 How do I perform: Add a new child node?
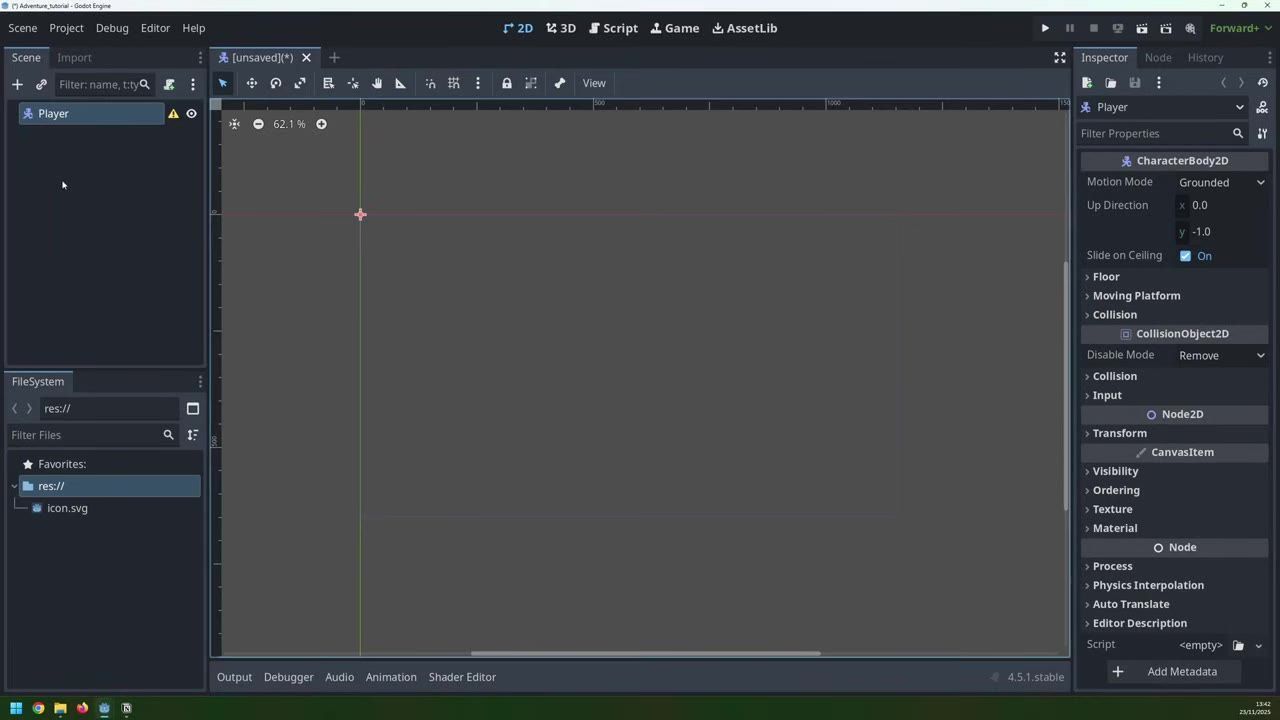tap(17, 84)
